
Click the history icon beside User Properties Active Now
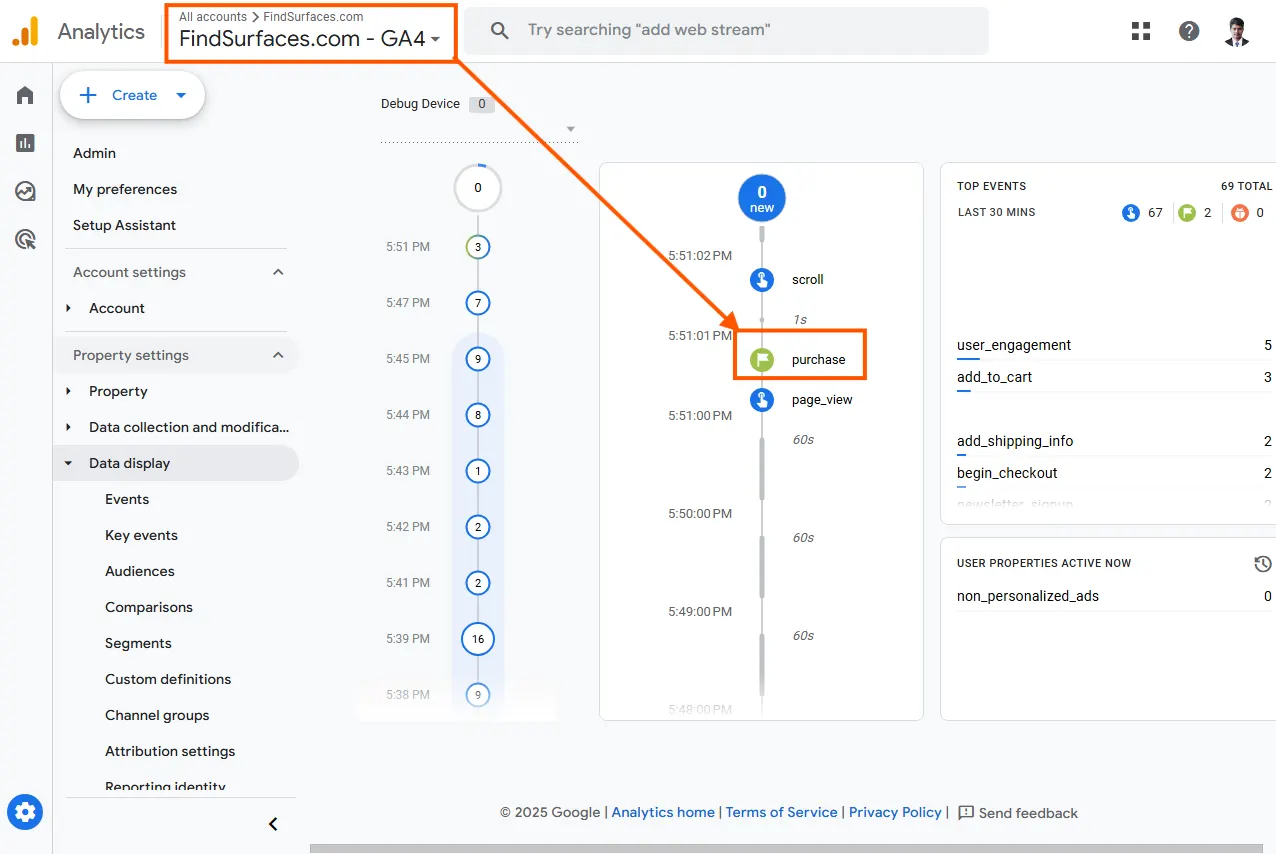[1263, 564]
